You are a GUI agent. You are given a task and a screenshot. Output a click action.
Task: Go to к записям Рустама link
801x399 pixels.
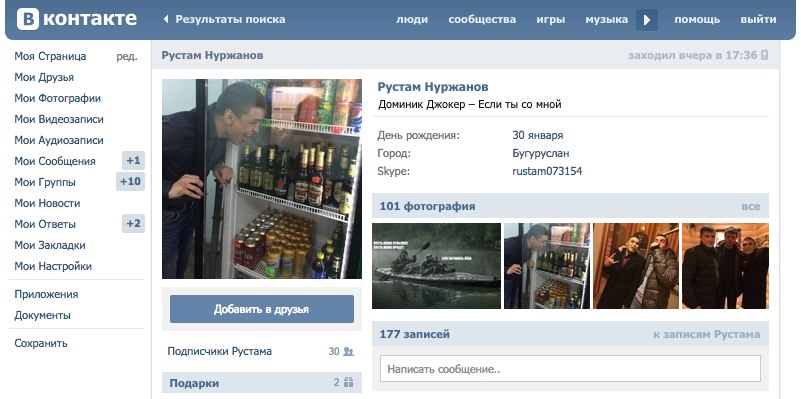(x=706, y=335)
